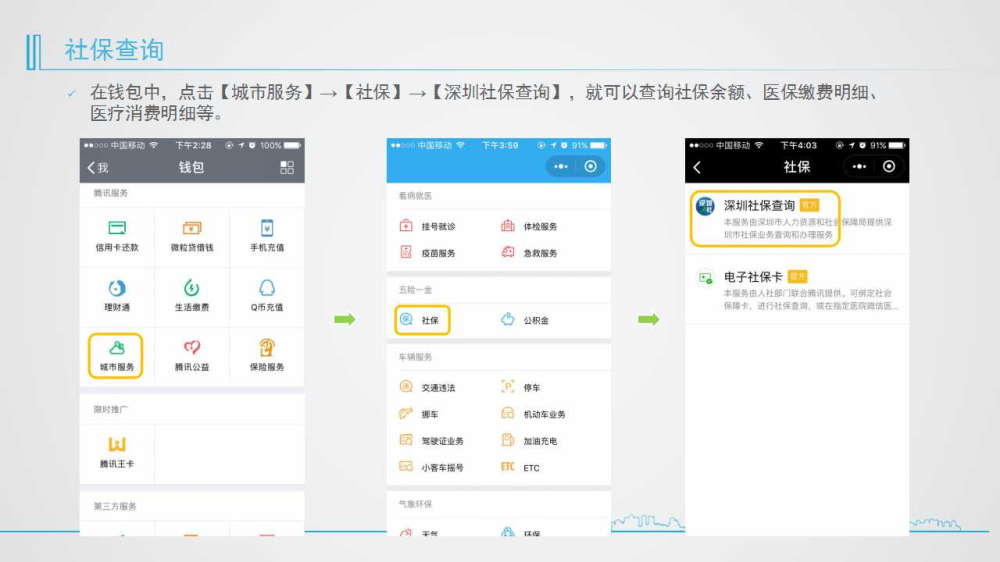Select 社保 under 五险一金
1000x562 pixels.
[x=421, y=320]
